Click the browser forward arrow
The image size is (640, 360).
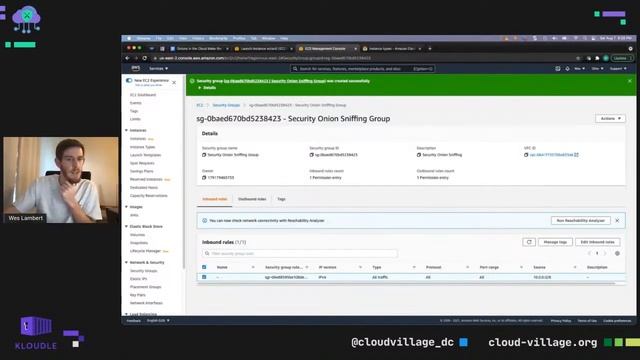click(x=136, y=58)
